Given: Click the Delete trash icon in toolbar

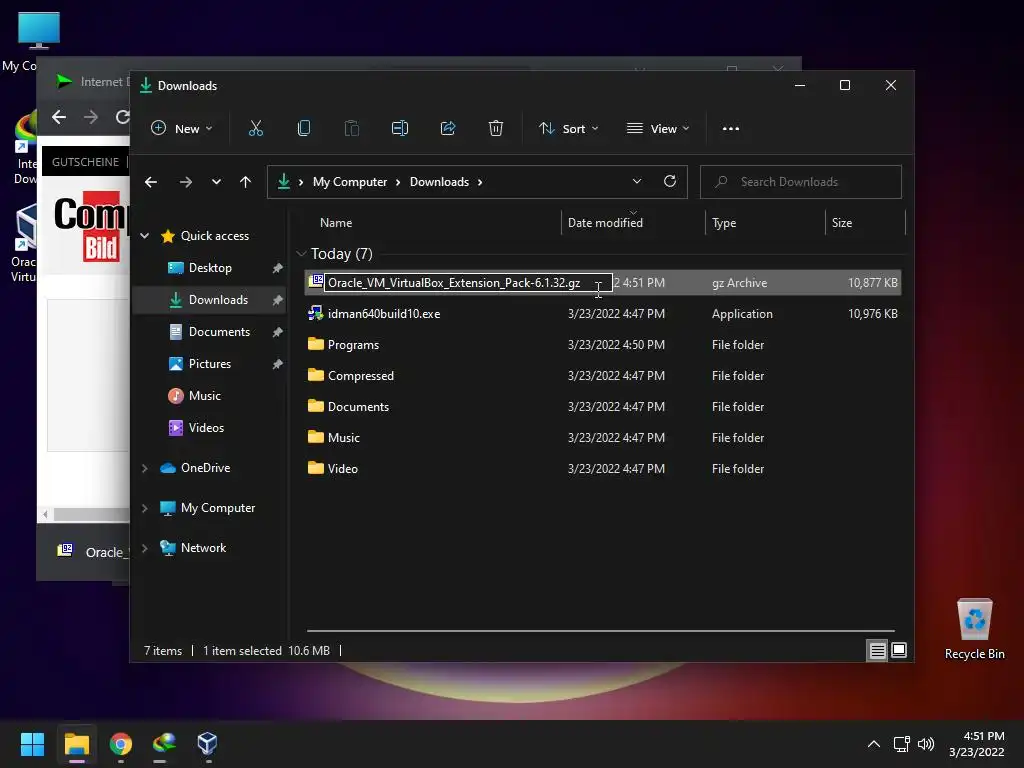Looking at the screenshot, I should [x=496, y=129].
